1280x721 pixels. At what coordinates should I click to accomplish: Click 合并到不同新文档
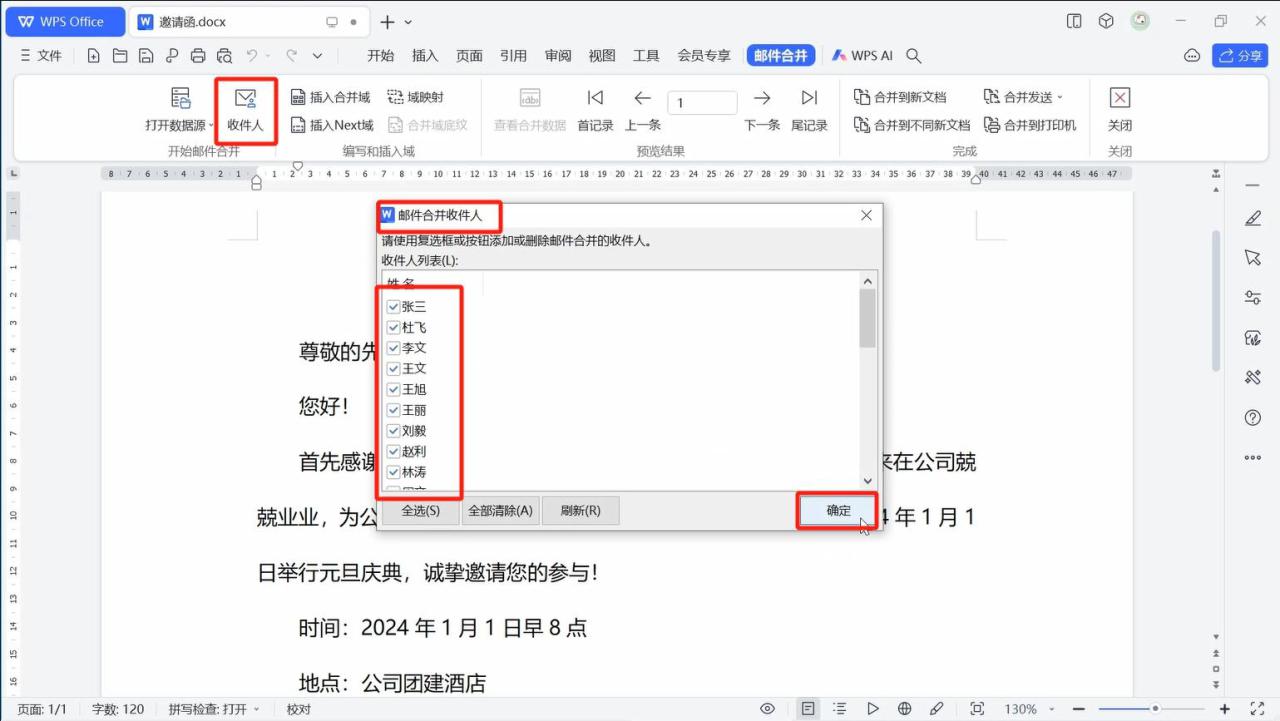point(912,125)
